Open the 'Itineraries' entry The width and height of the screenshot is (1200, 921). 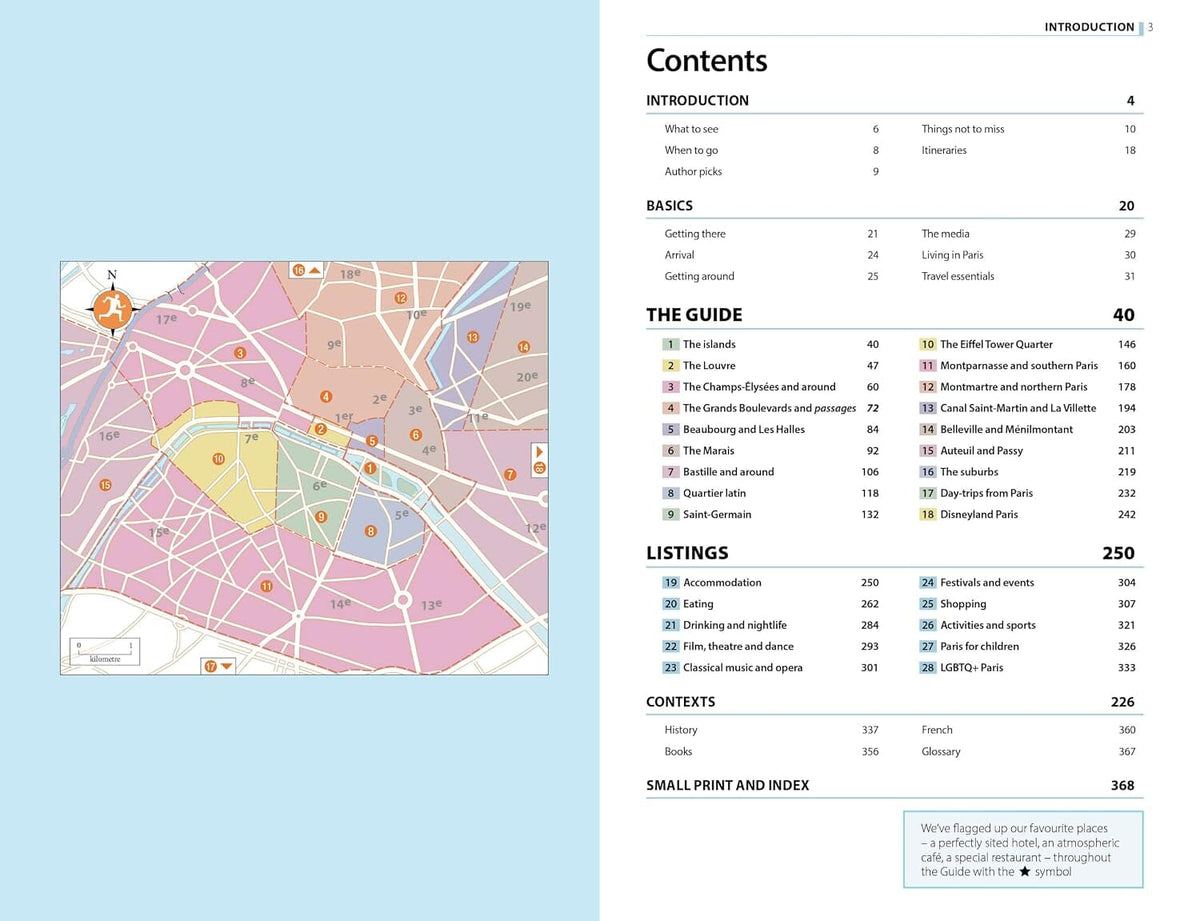click(x=944, y=150)
